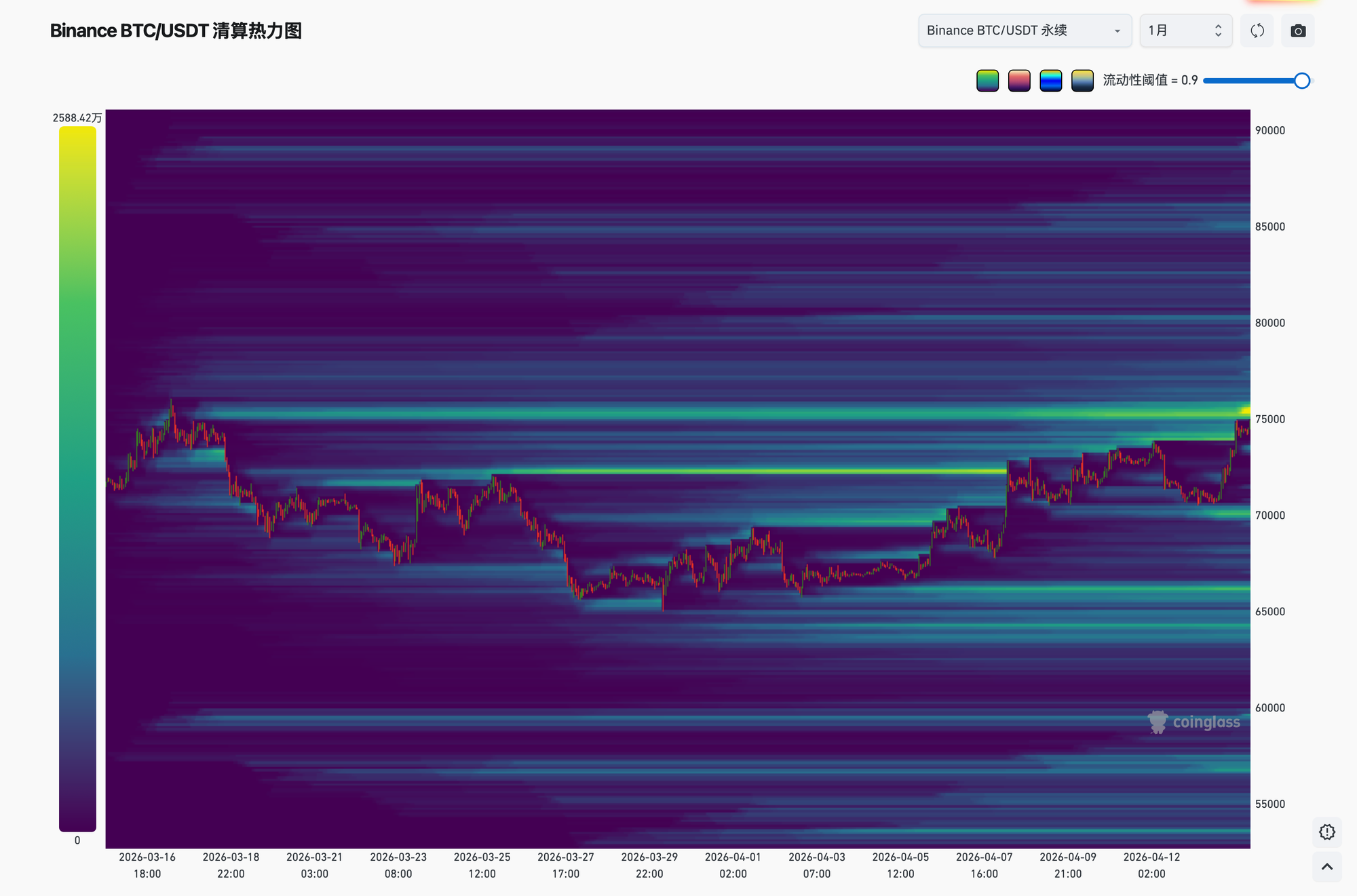Click the liquidity threshold slider track middle
The height and width of the screenshot is (896, 1357).
pos(1252,81)
